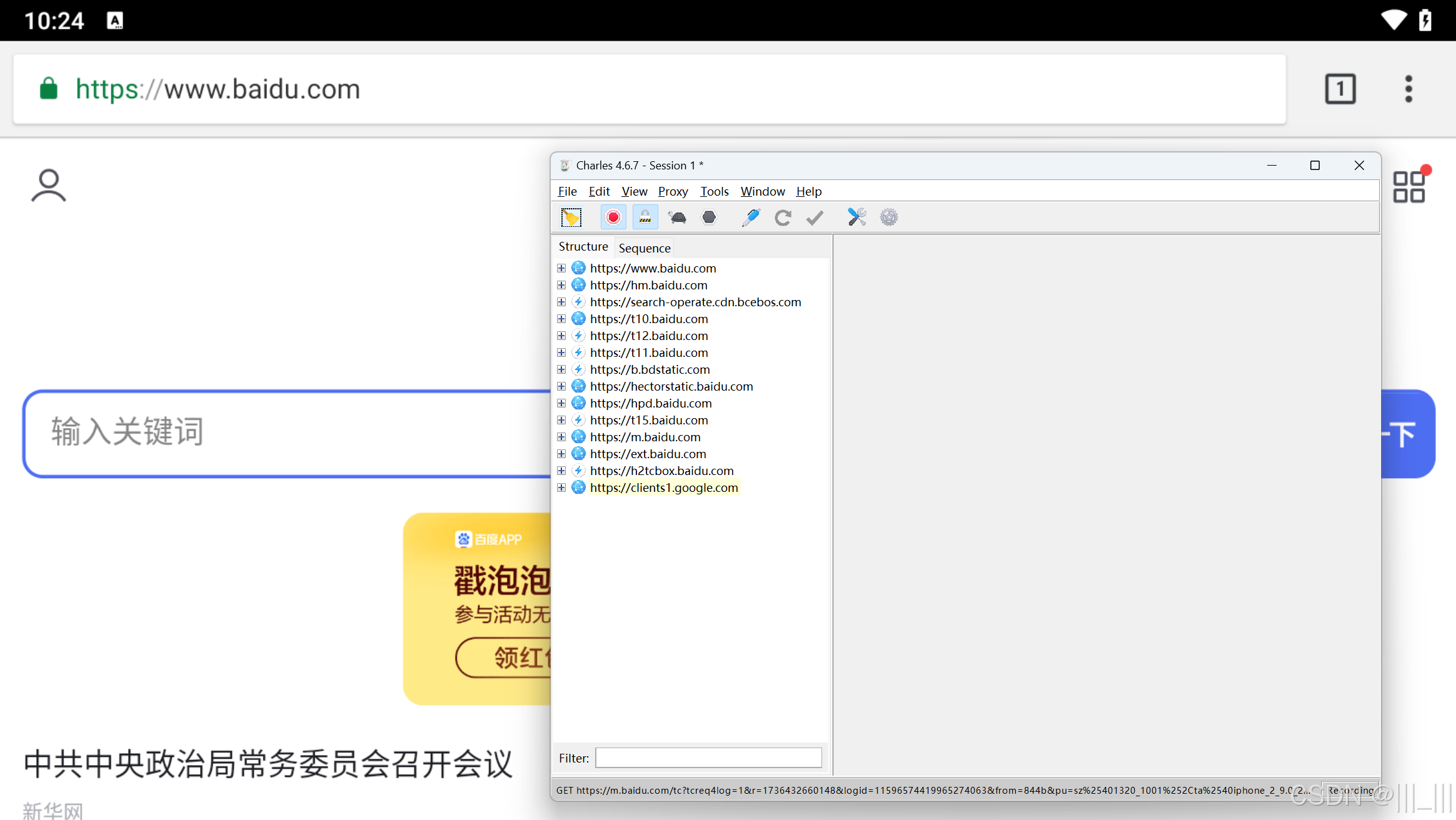Click the Compose pen icon

[751, 217]
